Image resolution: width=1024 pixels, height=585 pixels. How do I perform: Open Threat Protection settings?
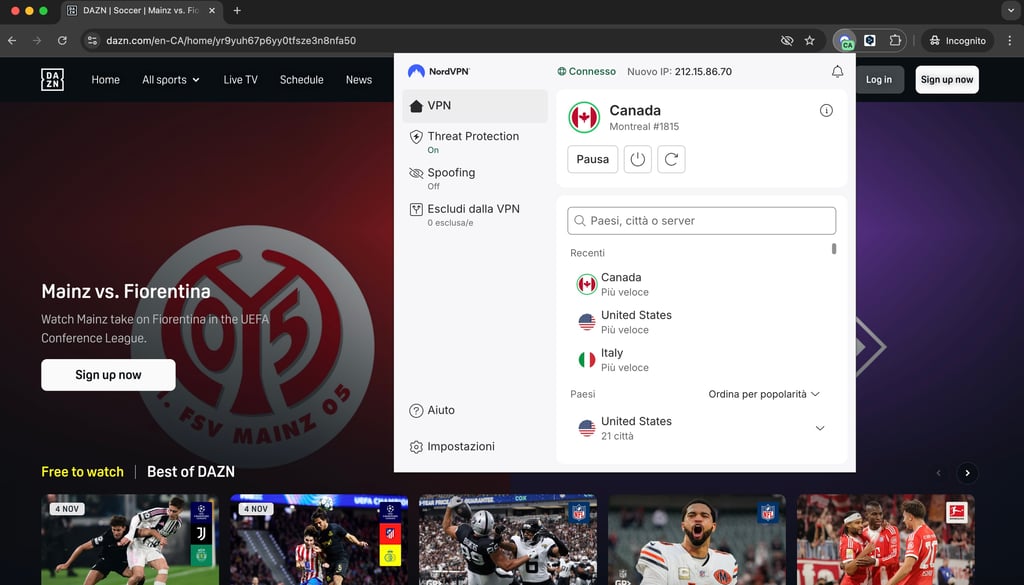click(473, 142)
